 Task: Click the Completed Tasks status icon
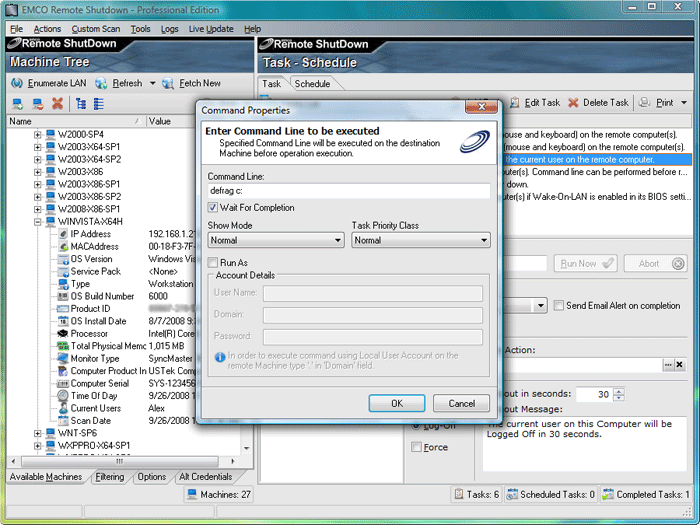pos(608,494)
